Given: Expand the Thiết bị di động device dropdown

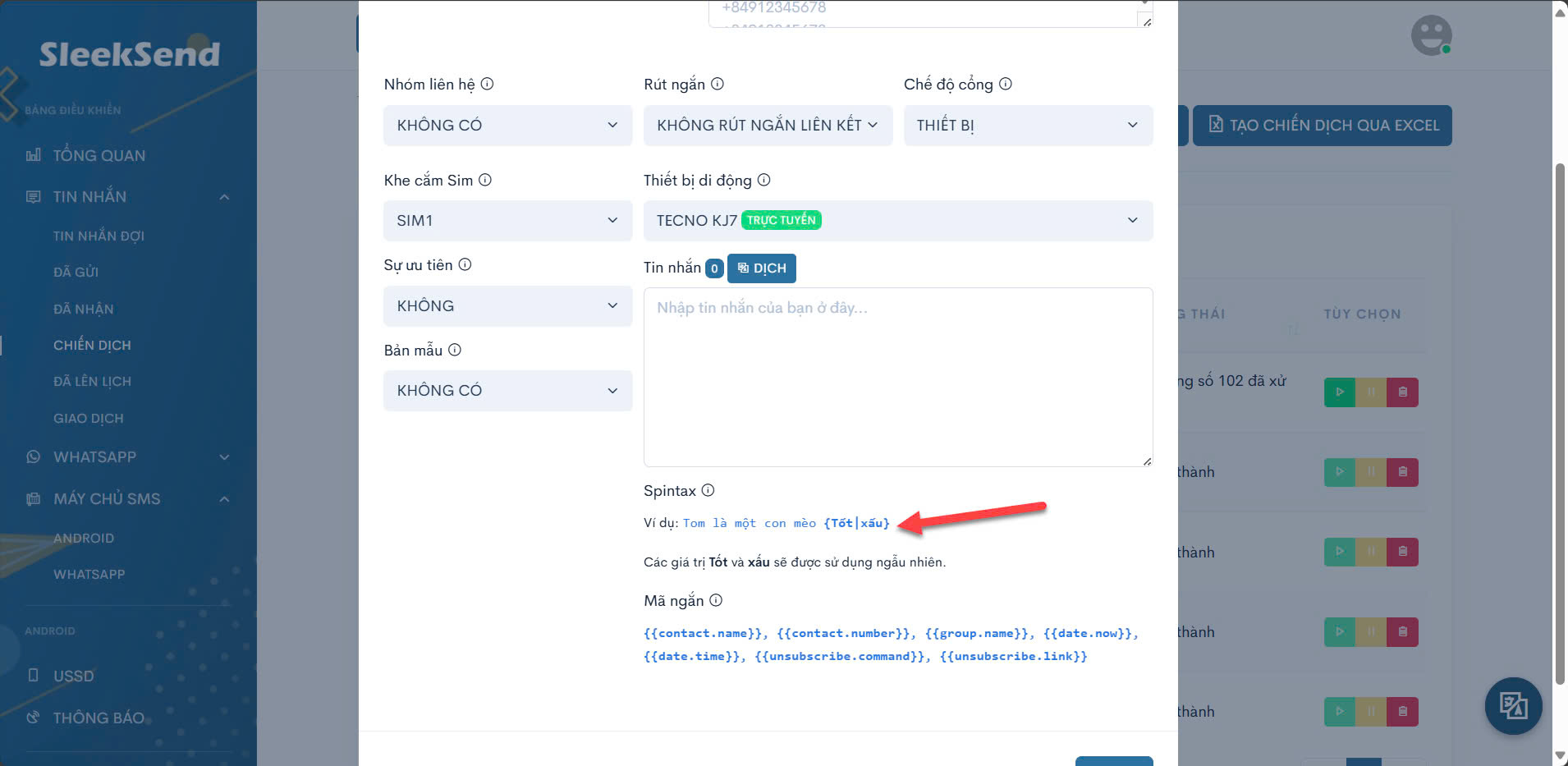Looking at the screenshot, I should tap(897, 221).
